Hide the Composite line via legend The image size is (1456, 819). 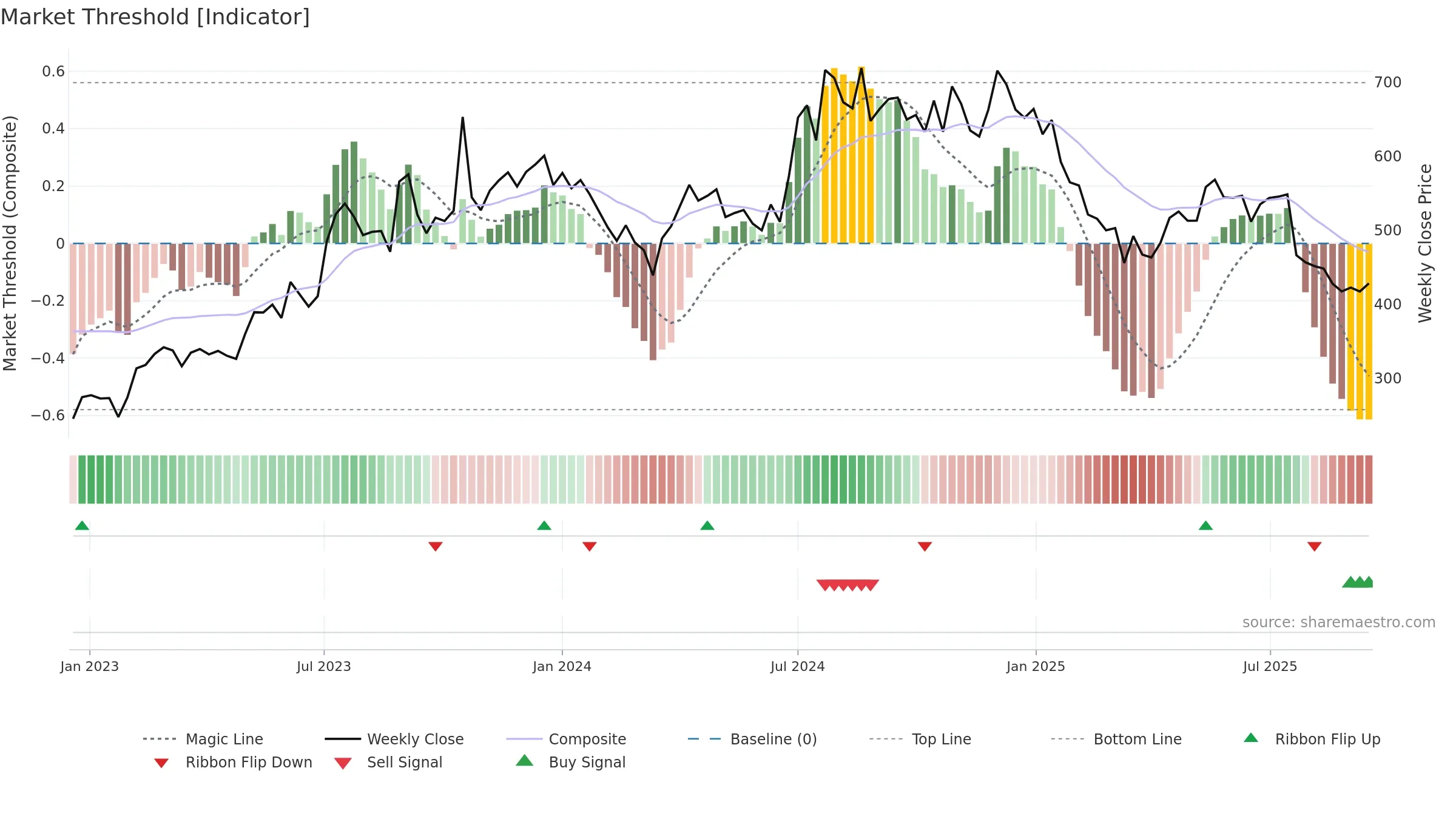(x=566, y=739)
